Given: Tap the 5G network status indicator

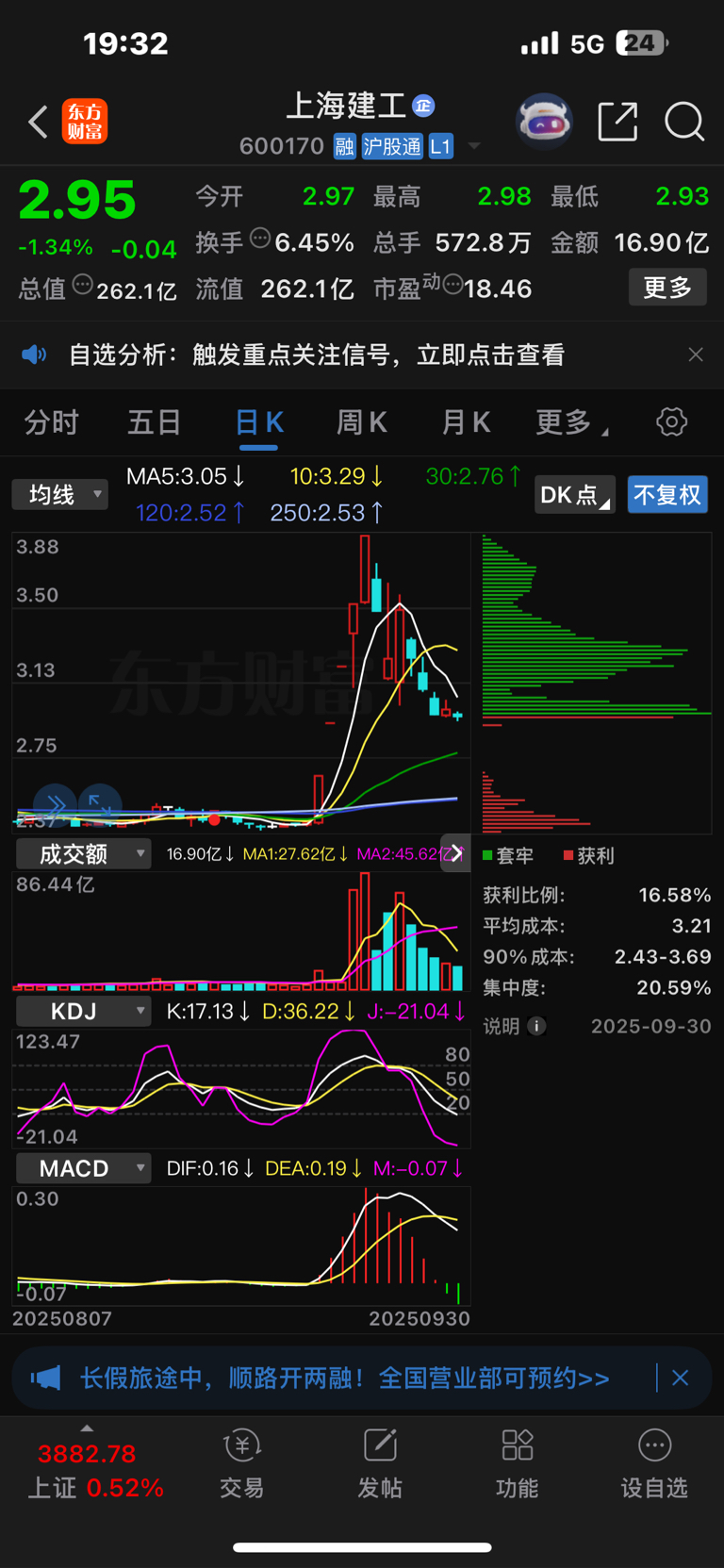Looking at the screenshot, I should coord(586,44).
